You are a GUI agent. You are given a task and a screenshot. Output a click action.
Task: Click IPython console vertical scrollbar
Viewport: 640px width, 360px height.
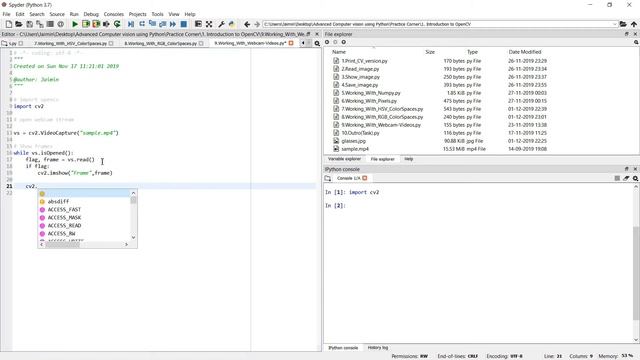coord(636,273)
